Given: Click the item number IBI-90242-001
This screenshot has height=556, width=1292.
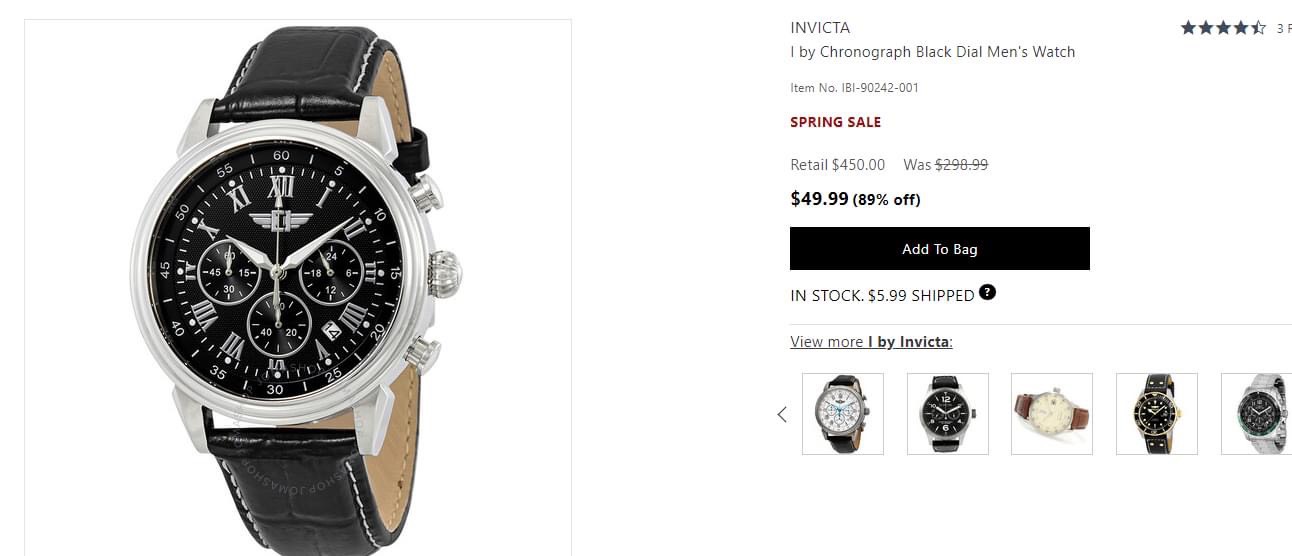Looking at the screenshot, I should coord(854,88).
